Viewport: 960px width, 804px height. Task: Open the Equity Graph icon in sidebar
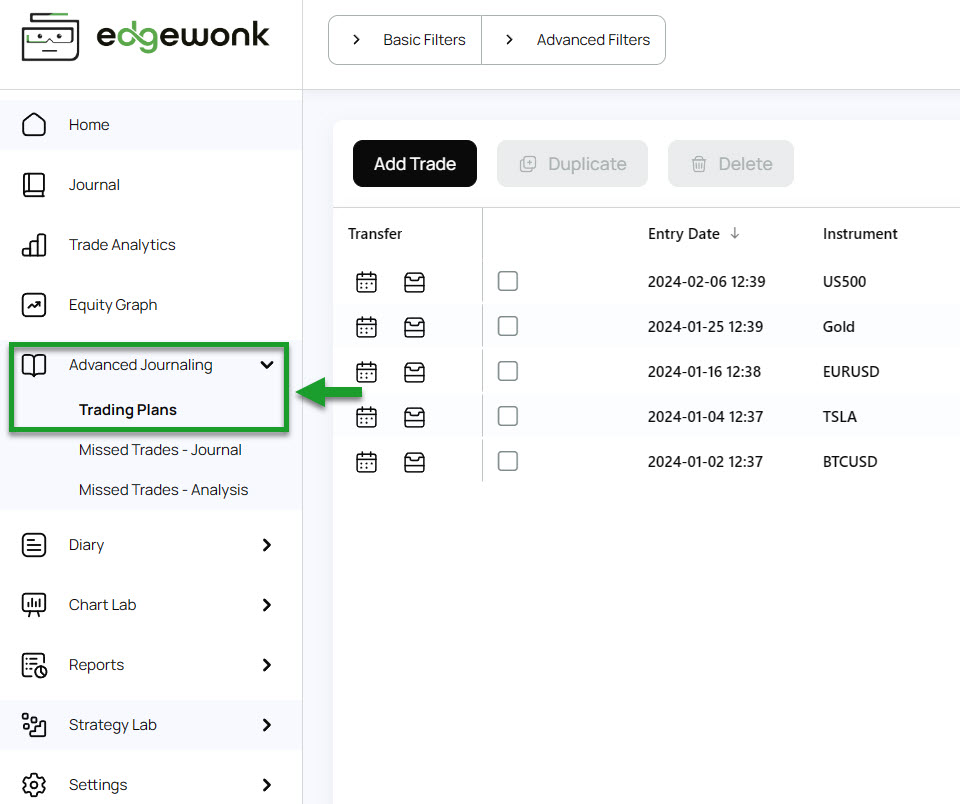point(34,305)
